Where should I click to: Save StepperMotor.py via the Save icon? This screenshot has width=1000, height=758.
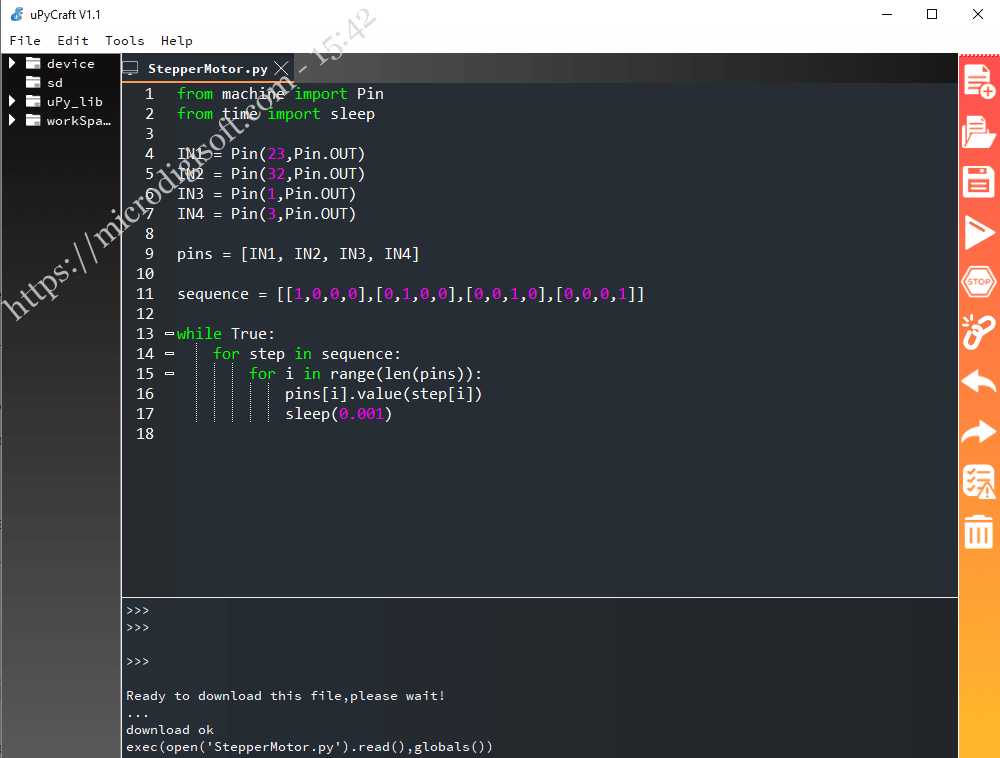tap(979, 181)
